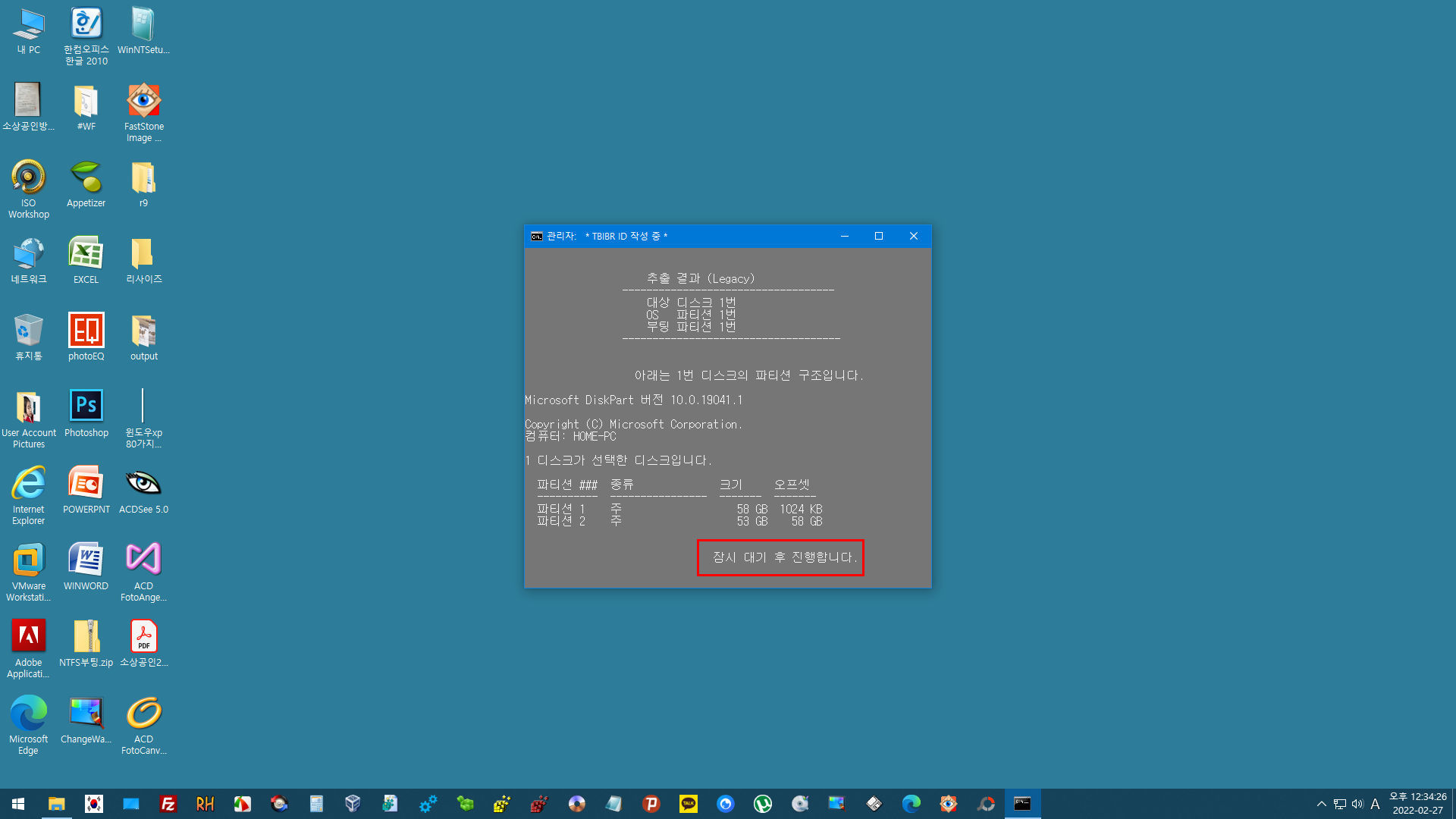Close the TBIBR ID console window
Screen dimensions: 1456x819
click(x=914, y=237)
